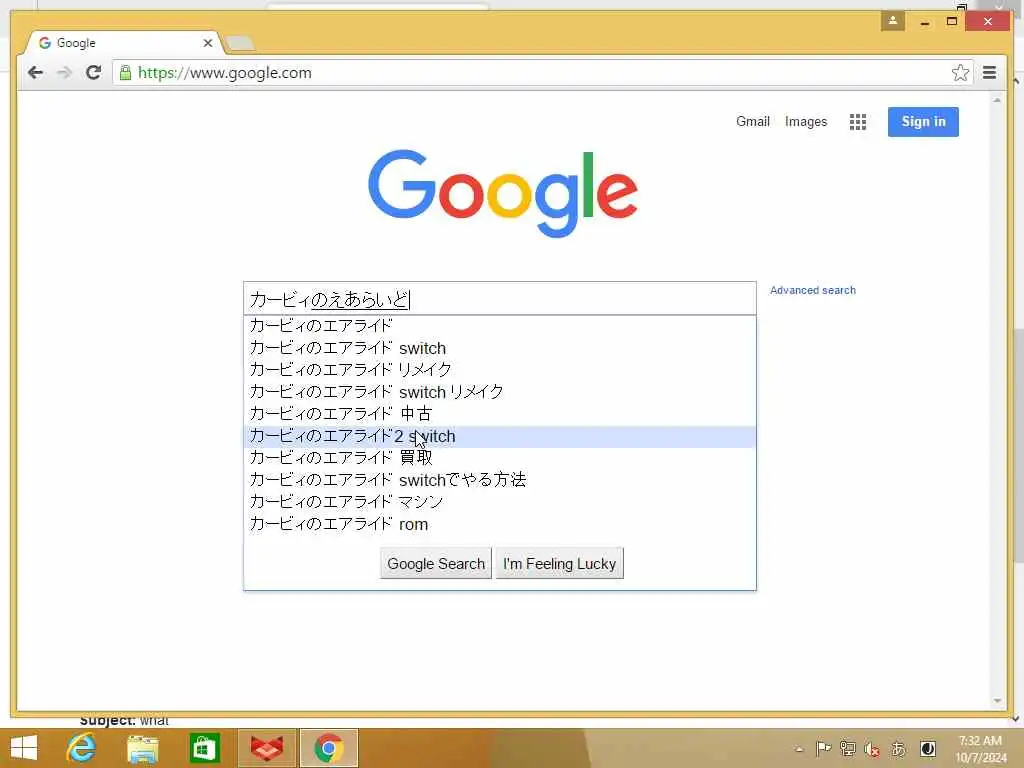Viewport: 1024px width, 768px height.
Task: Click the network tray icon
Action: pos(848,748)
